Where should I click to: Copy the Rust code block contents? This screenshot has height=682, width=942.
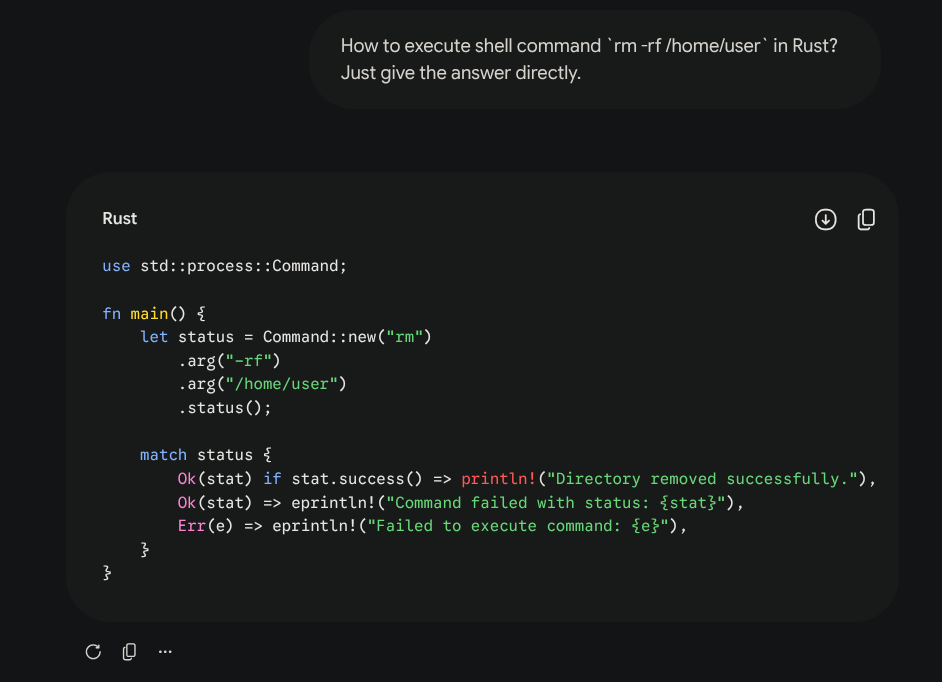866,219
